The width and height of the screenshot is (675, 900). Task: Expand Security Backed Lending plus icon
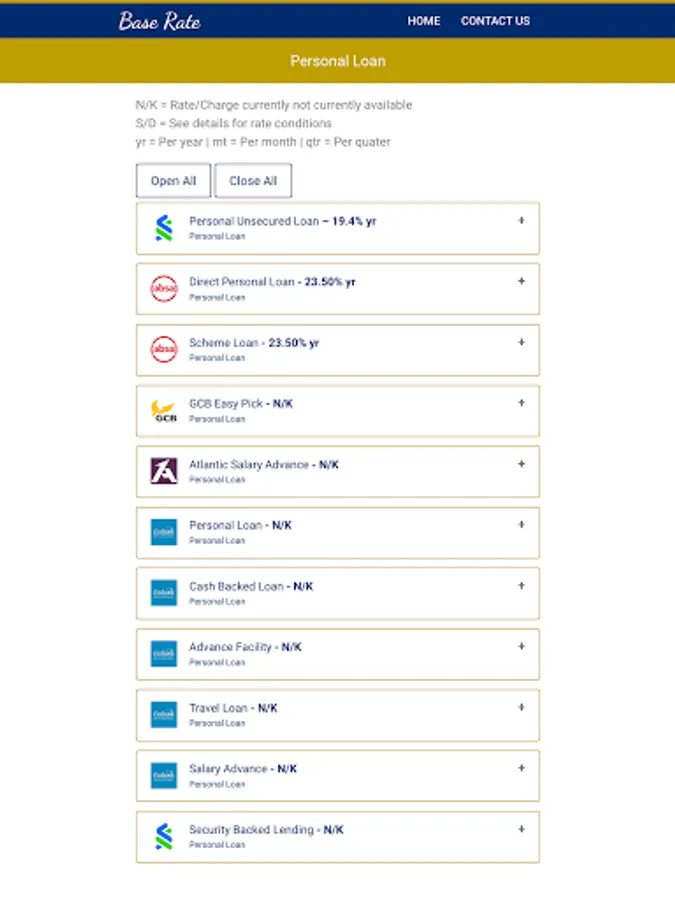pos(521,829)
